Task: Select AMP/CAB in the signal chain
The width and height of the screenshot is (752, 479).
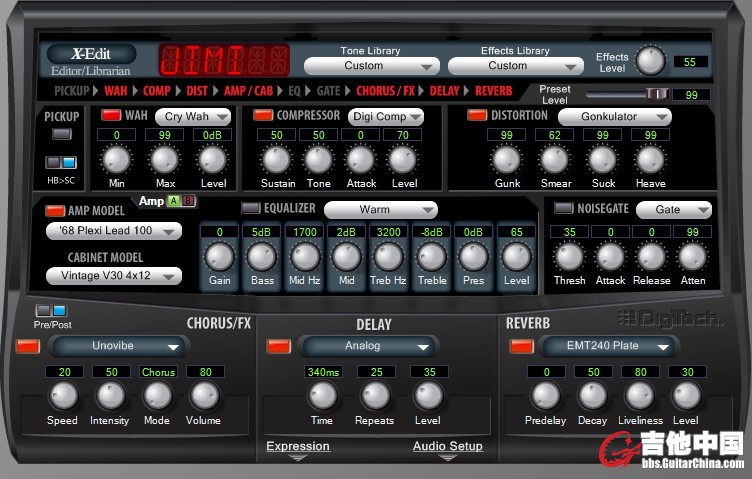Action: point(248,91)
